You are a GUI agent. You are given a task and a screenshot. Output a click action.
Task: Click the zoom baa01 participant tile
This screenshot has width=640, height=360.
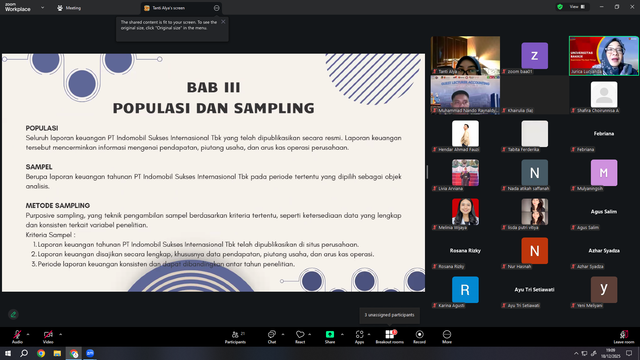(535, 56)
